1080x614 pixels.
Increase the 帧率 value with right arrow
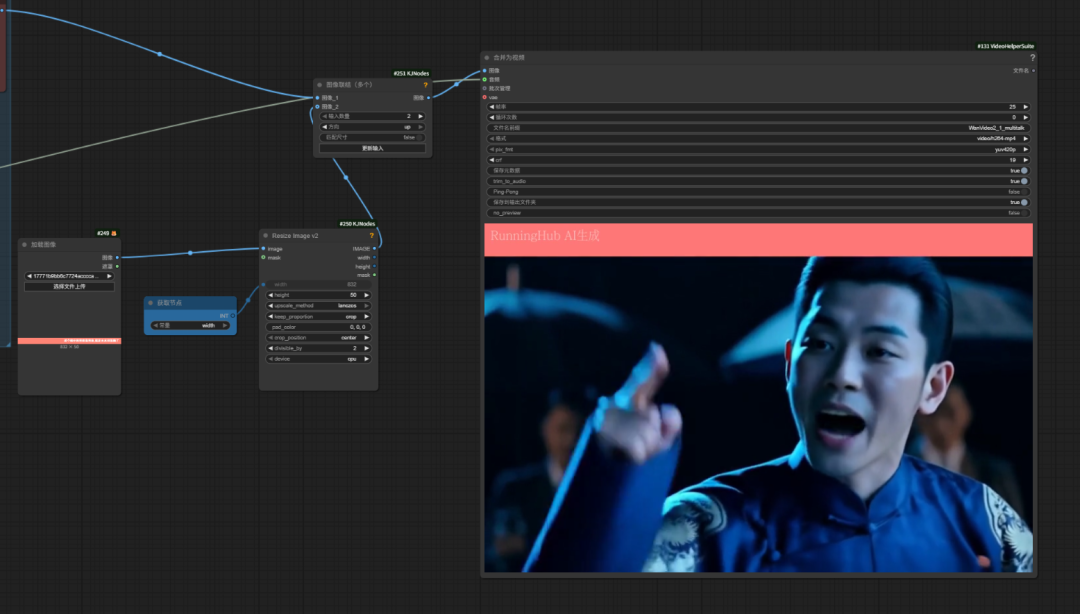1026,107
